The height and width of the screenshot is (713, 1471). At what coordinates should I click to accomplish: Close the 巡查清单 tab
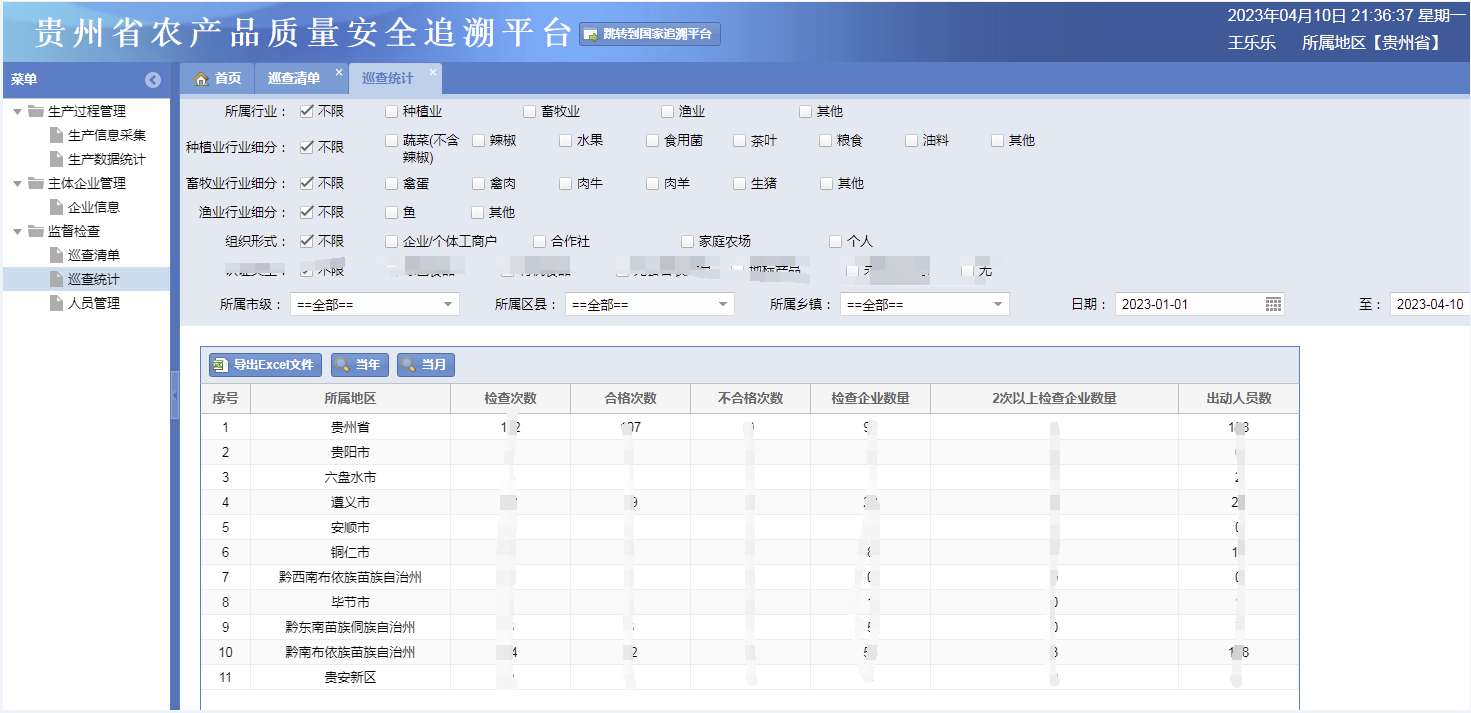[x=339, y=72]
